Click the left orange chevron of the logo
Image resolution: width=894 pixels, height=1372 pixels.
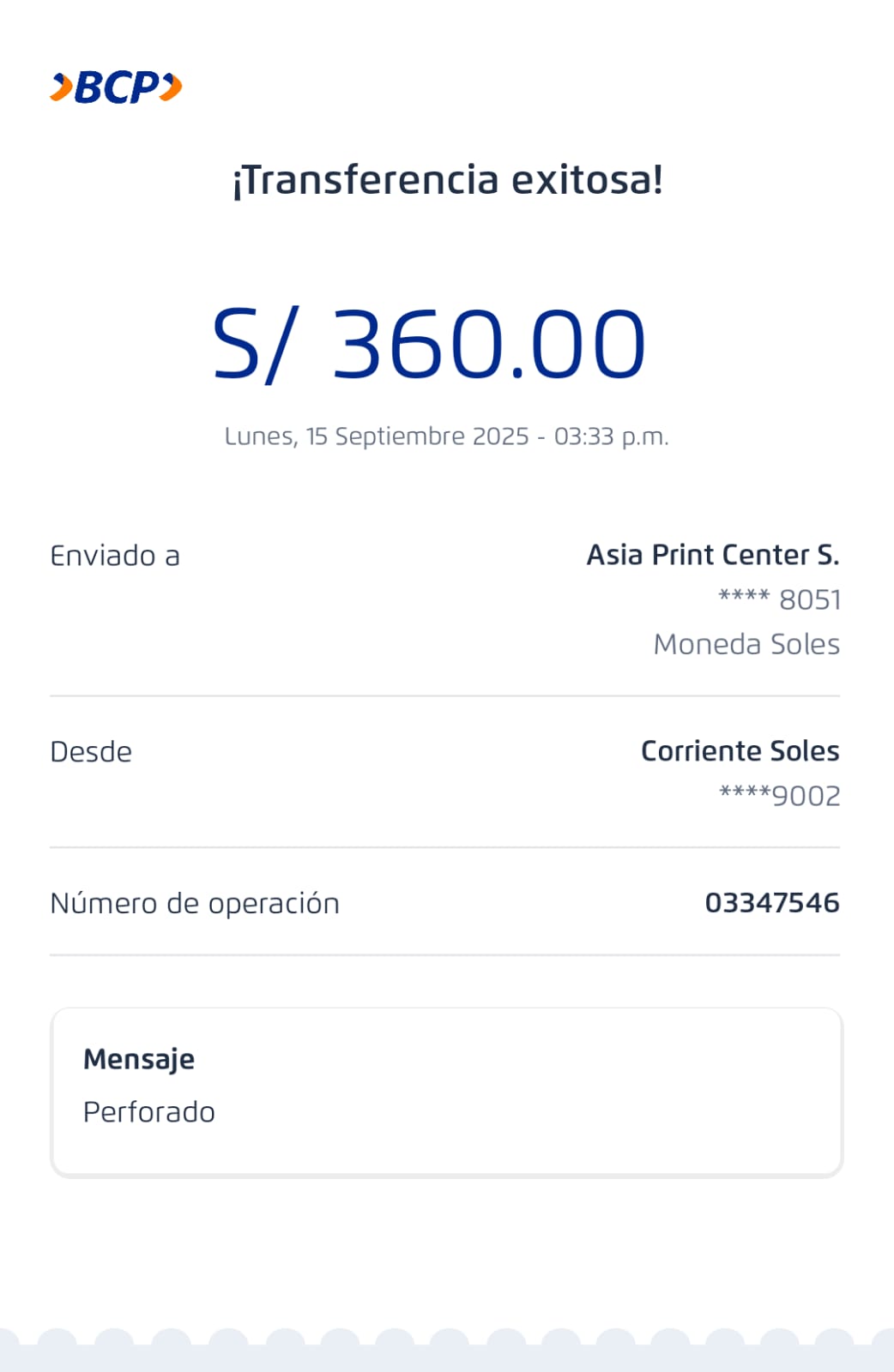[60, 87]
